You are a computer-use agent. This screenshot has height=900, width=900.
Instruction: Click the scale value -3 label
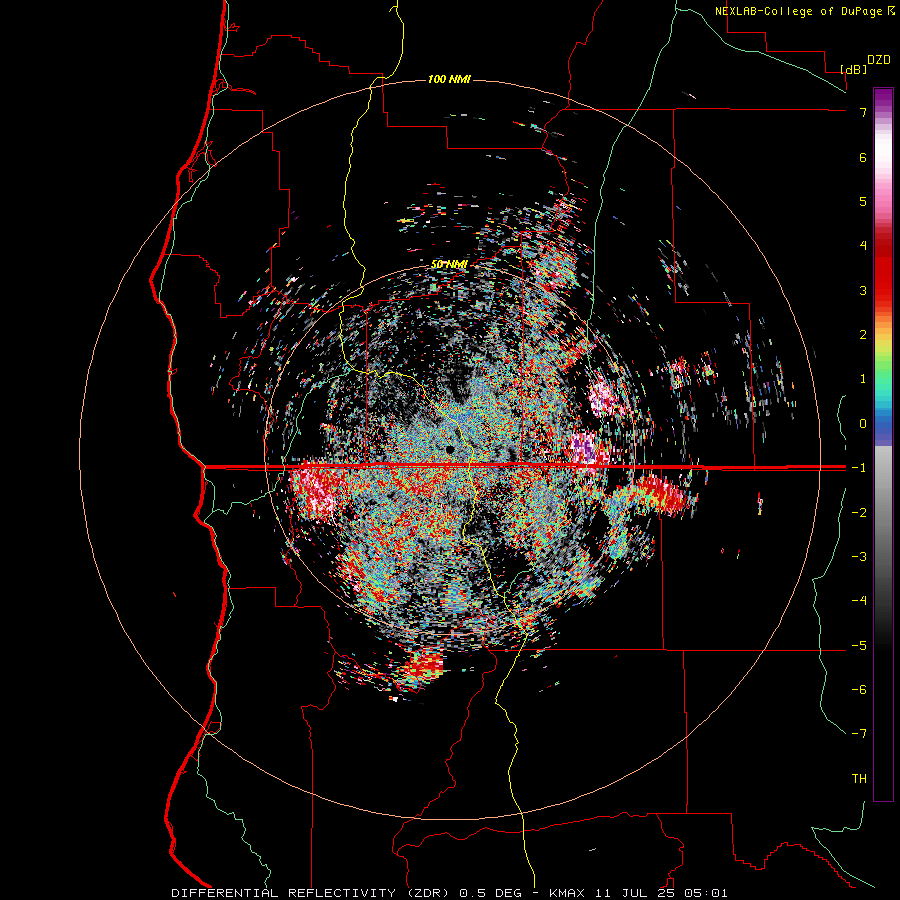click(859, 556)
